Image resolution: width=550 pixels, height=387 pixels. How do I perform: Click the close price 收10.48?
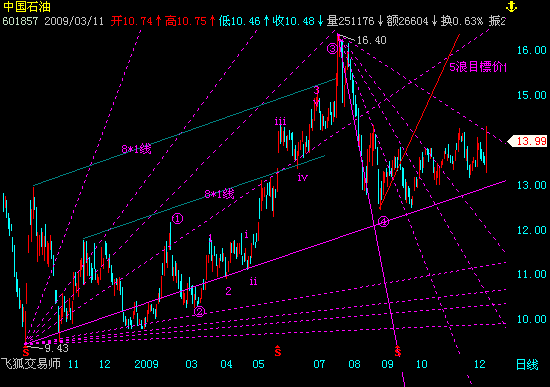294,21
